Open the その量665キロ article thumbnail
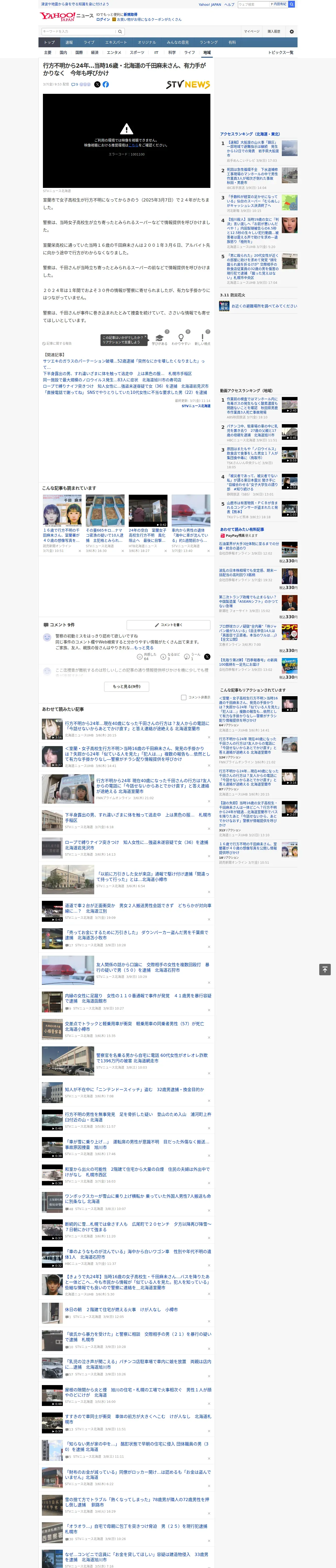This screenshot has height=1568, width=336. click(105, 511)
